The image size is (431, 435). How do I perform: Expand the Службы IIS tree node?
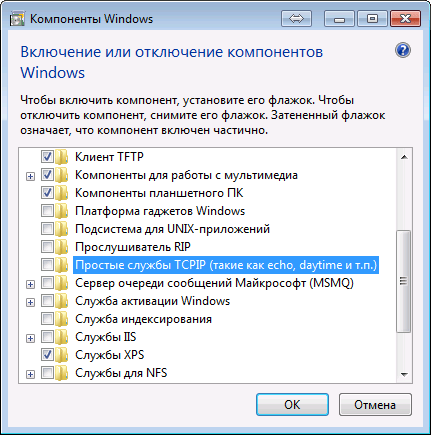pos(30,338)
